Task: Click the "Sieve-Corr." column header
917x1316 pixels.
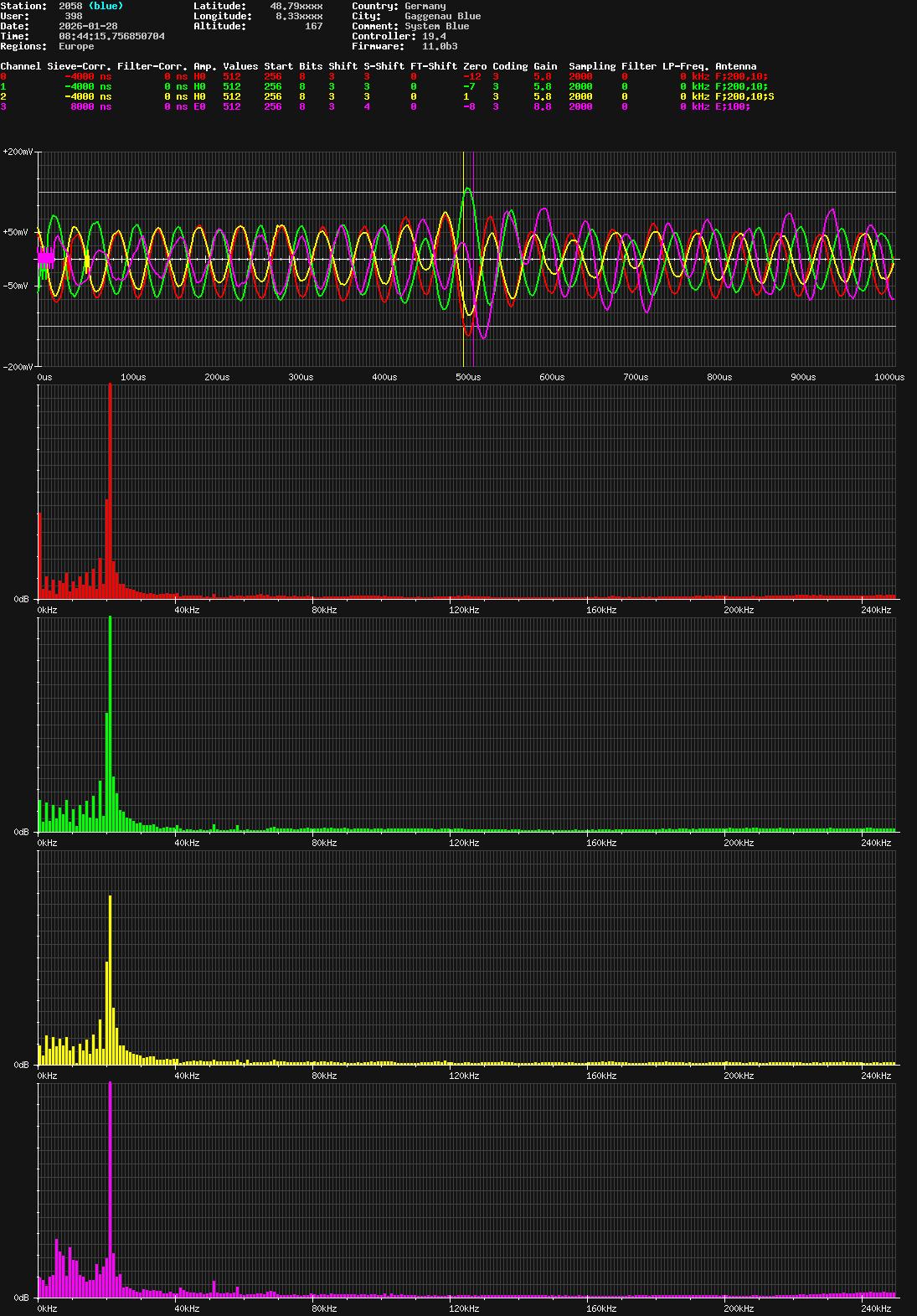Action: pyautogui.click(x=79, y=66)
